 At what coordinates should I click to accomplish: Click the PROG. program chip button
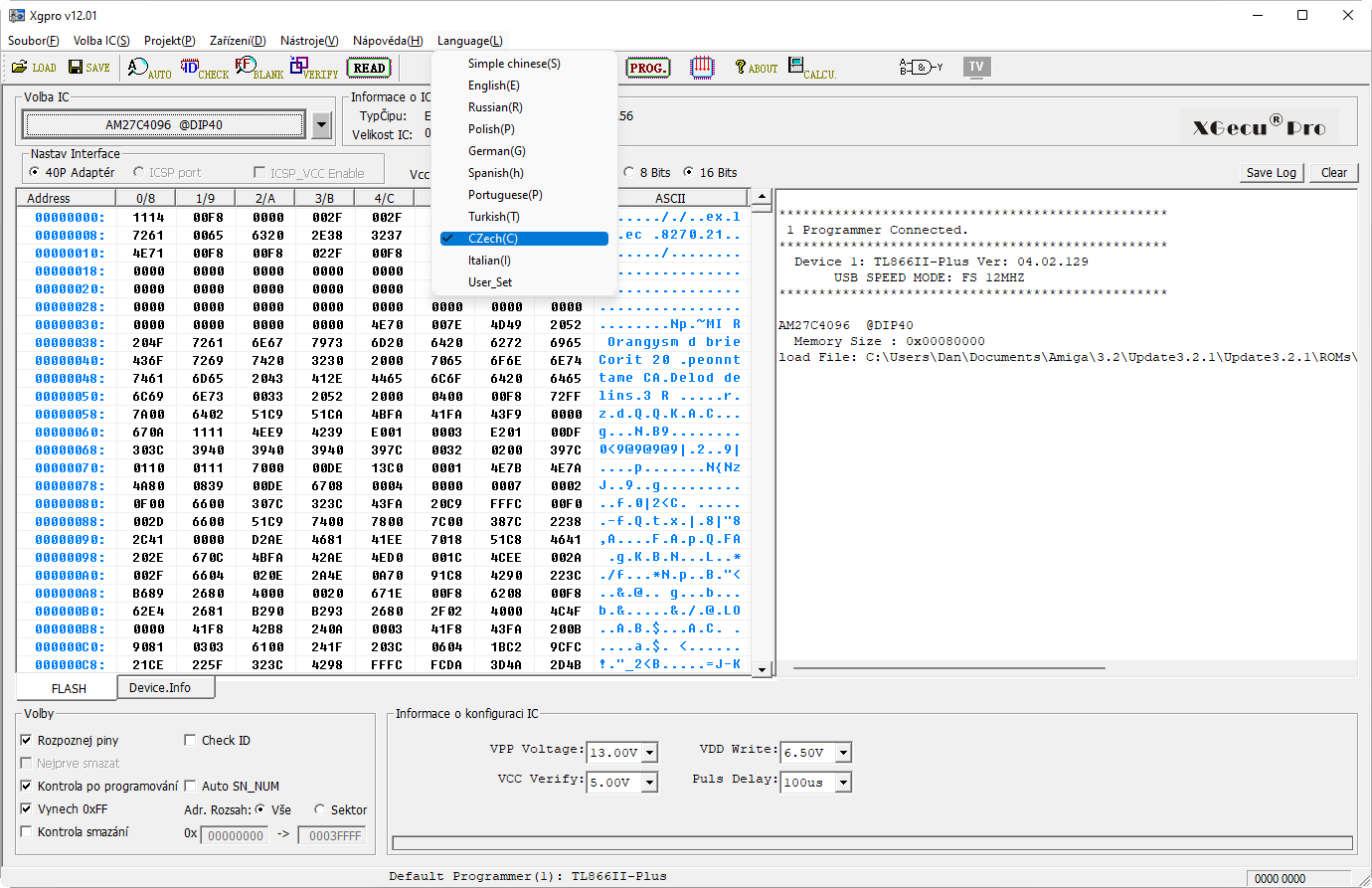point(647,68)
